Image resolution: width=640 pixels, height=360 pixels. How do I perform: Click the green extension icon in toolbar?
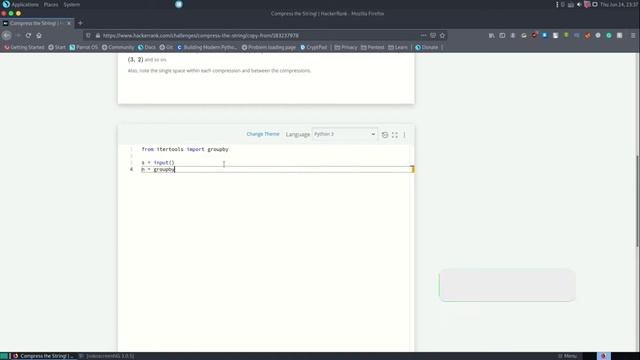point(566,36)
